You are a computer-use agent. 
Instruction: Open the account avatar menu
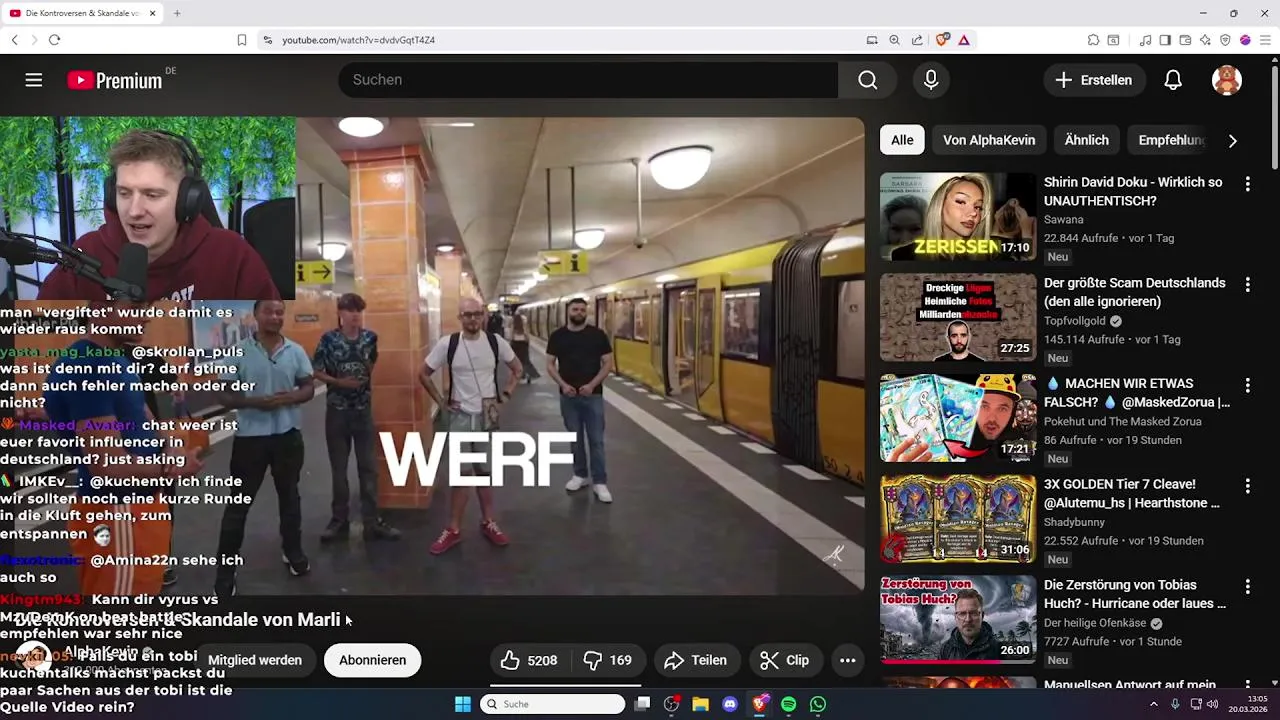[x=1227, y=80]
